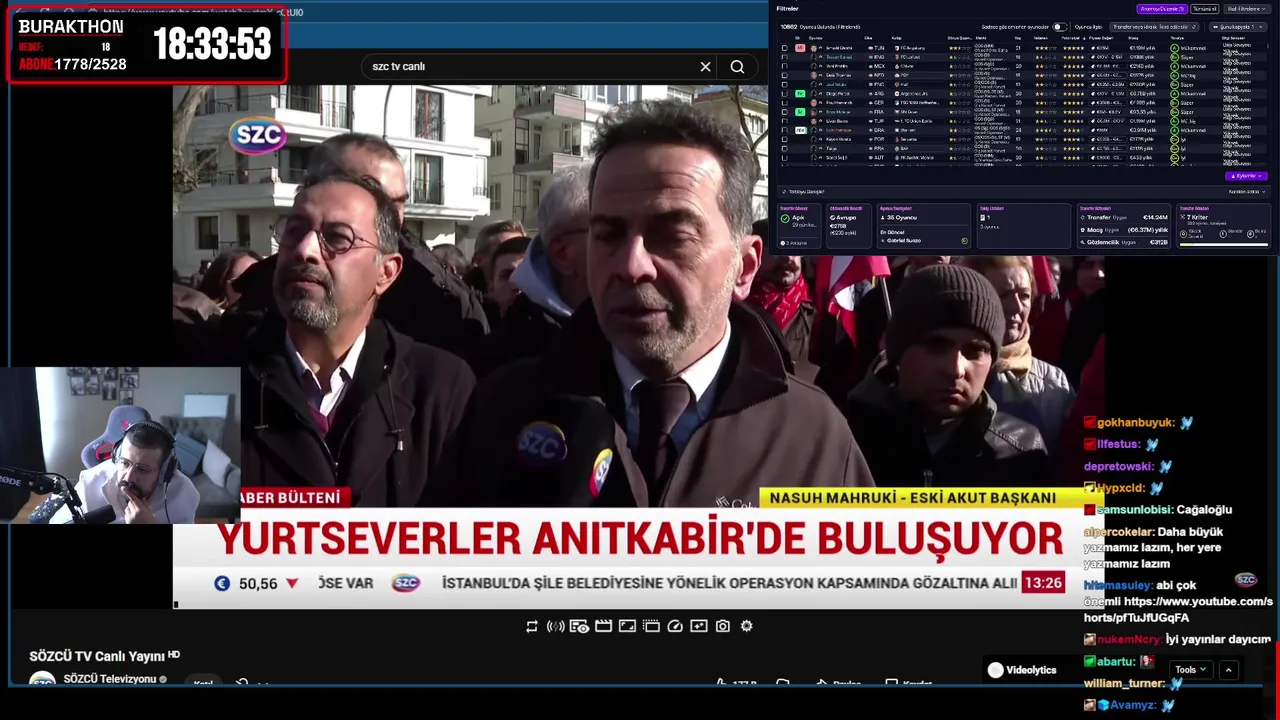Open the 'Transfer veya kiralık' interest dropdown
The width and height of the screenshot is (1280, 720).
coord(1154,27)
